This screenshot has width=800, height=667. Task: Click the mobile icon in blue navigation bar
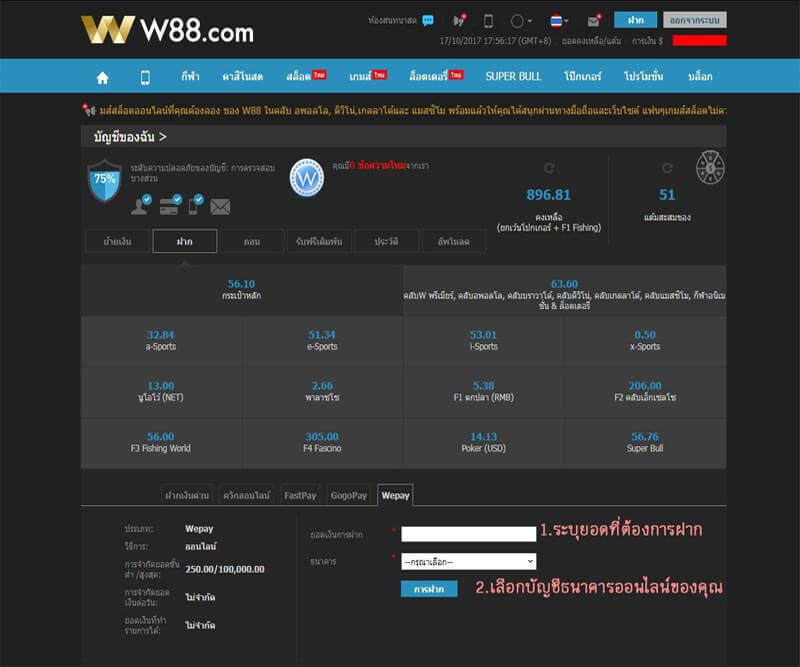(x=145, y=78)
